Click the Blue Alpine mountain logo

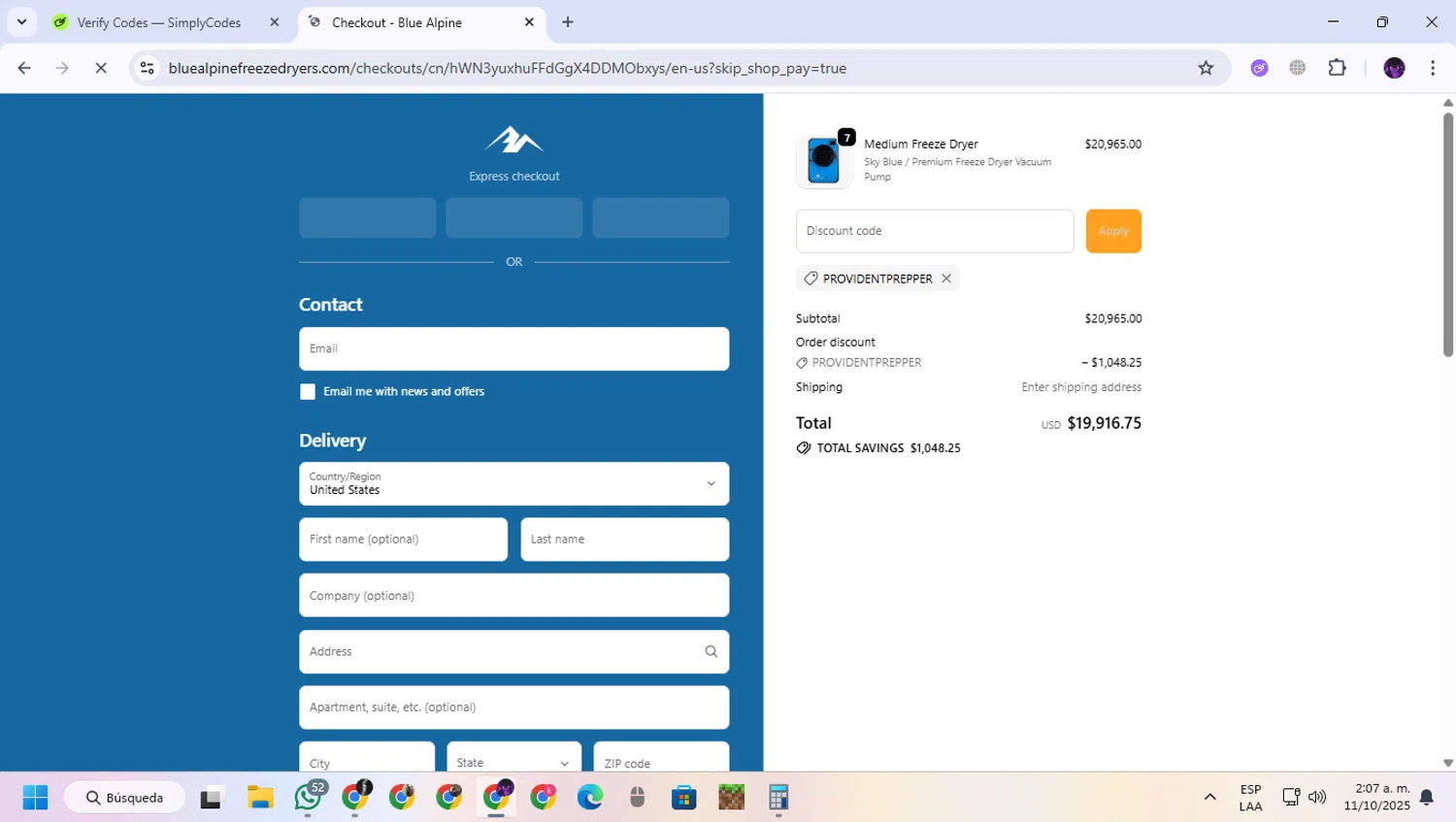pyautogui.click(x=514, y=140)
